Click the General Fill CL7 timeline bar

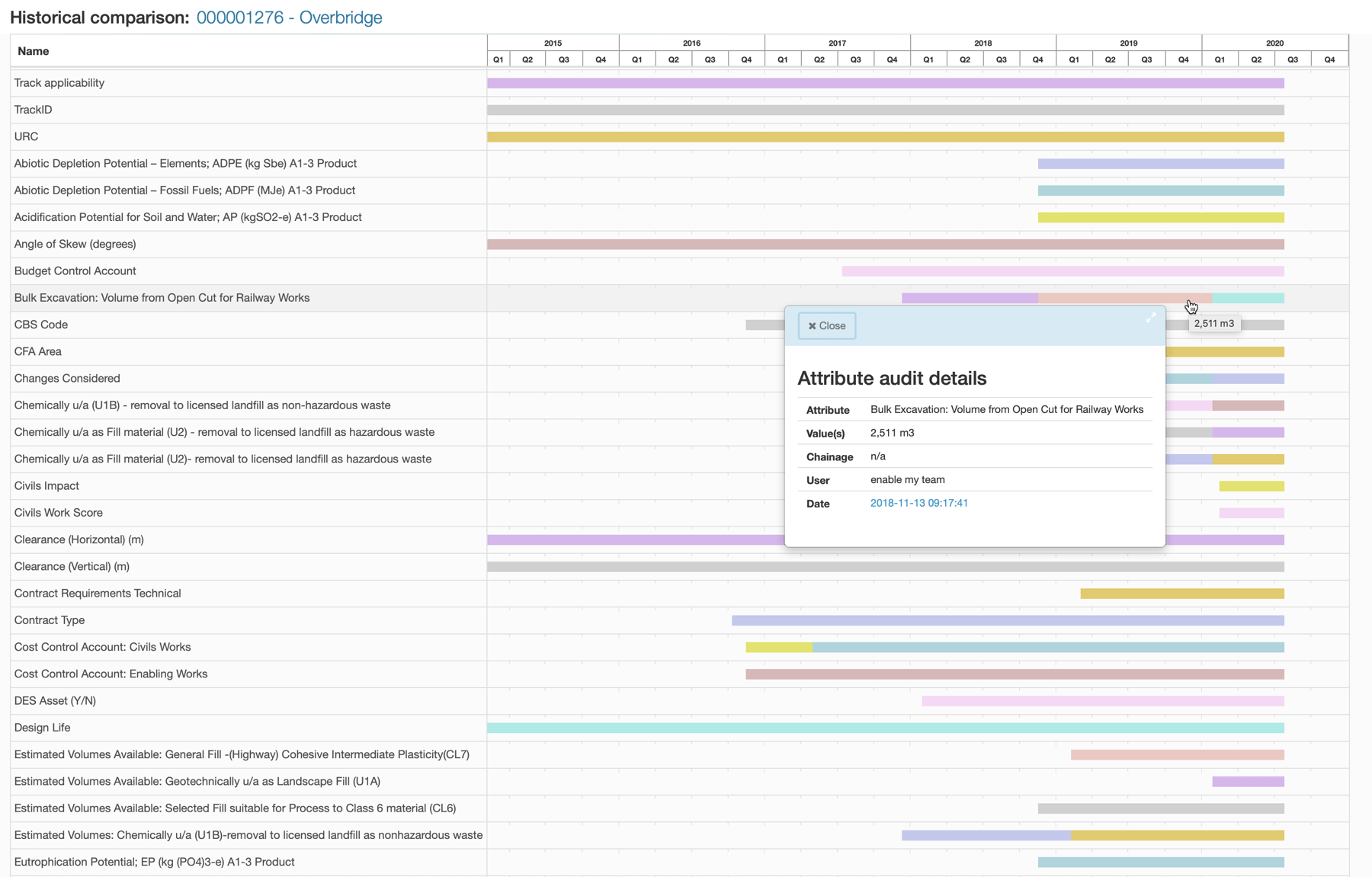[x=1178, y=755]
